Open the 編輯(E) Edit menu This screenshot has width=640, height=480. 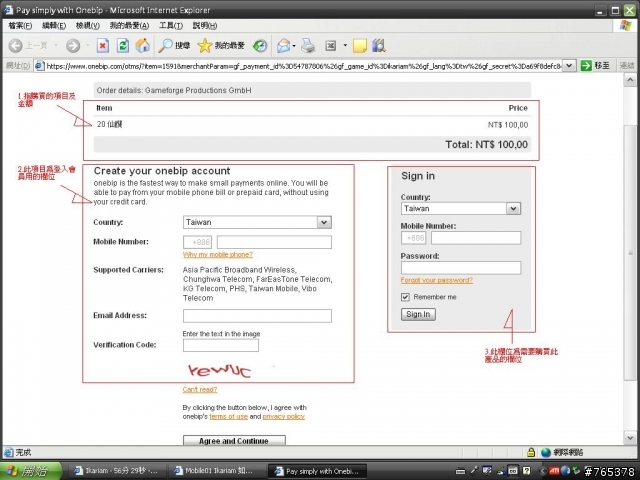pyautogui.click(x=54, y=26)
